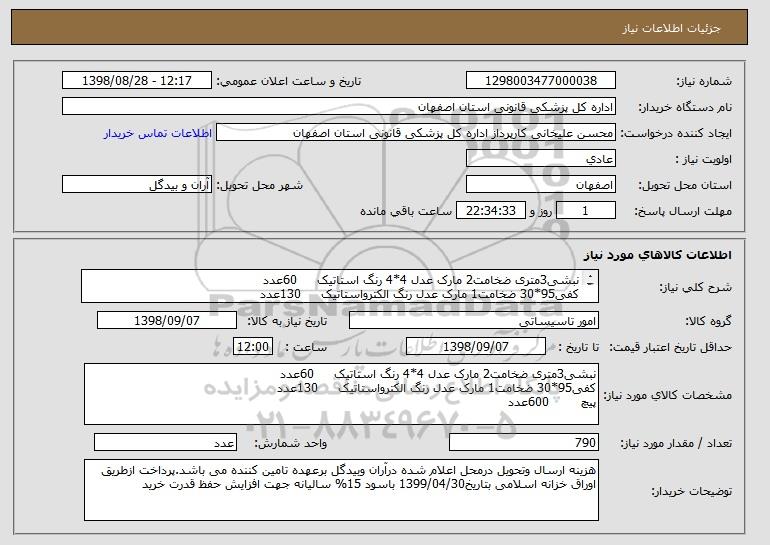Click the goods specifications text area
770x545 pixels.
[341, 394]
